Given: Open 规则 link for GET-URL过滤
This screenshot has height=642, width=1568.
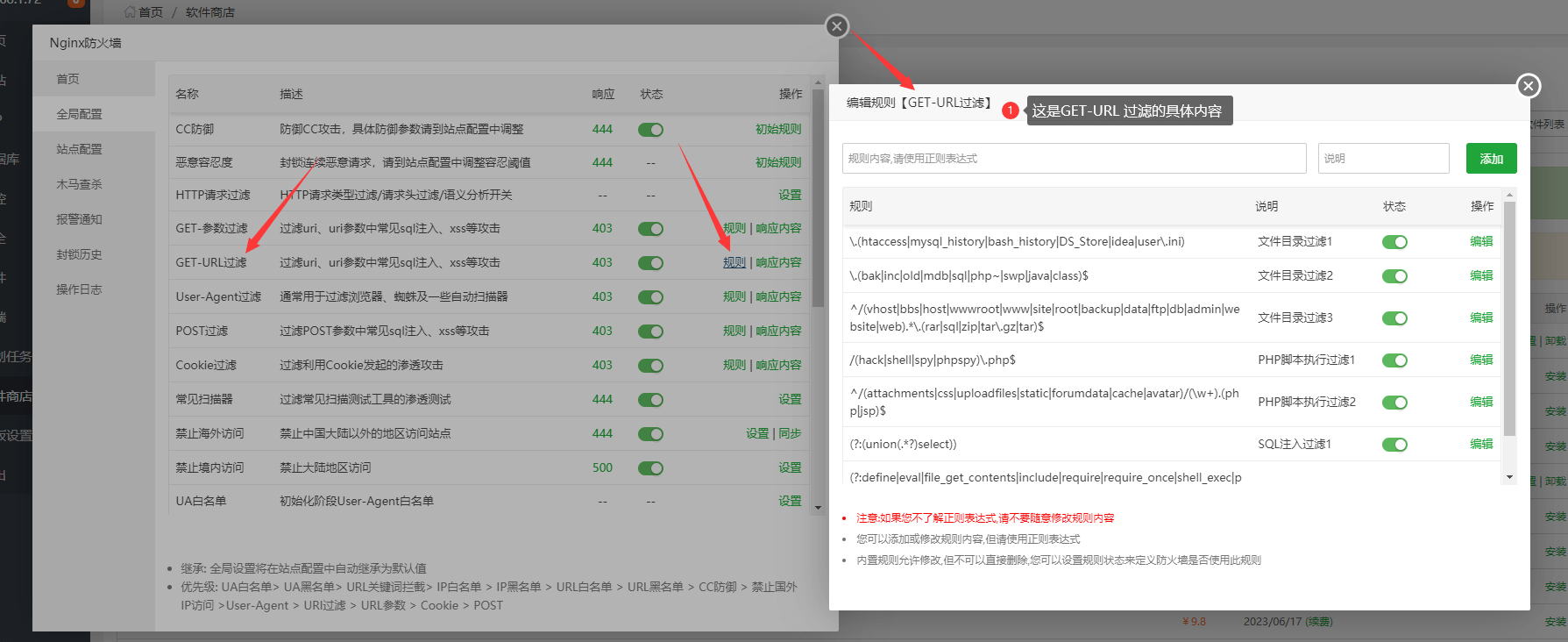Looking at the screenshot, I should click(734, 262).
